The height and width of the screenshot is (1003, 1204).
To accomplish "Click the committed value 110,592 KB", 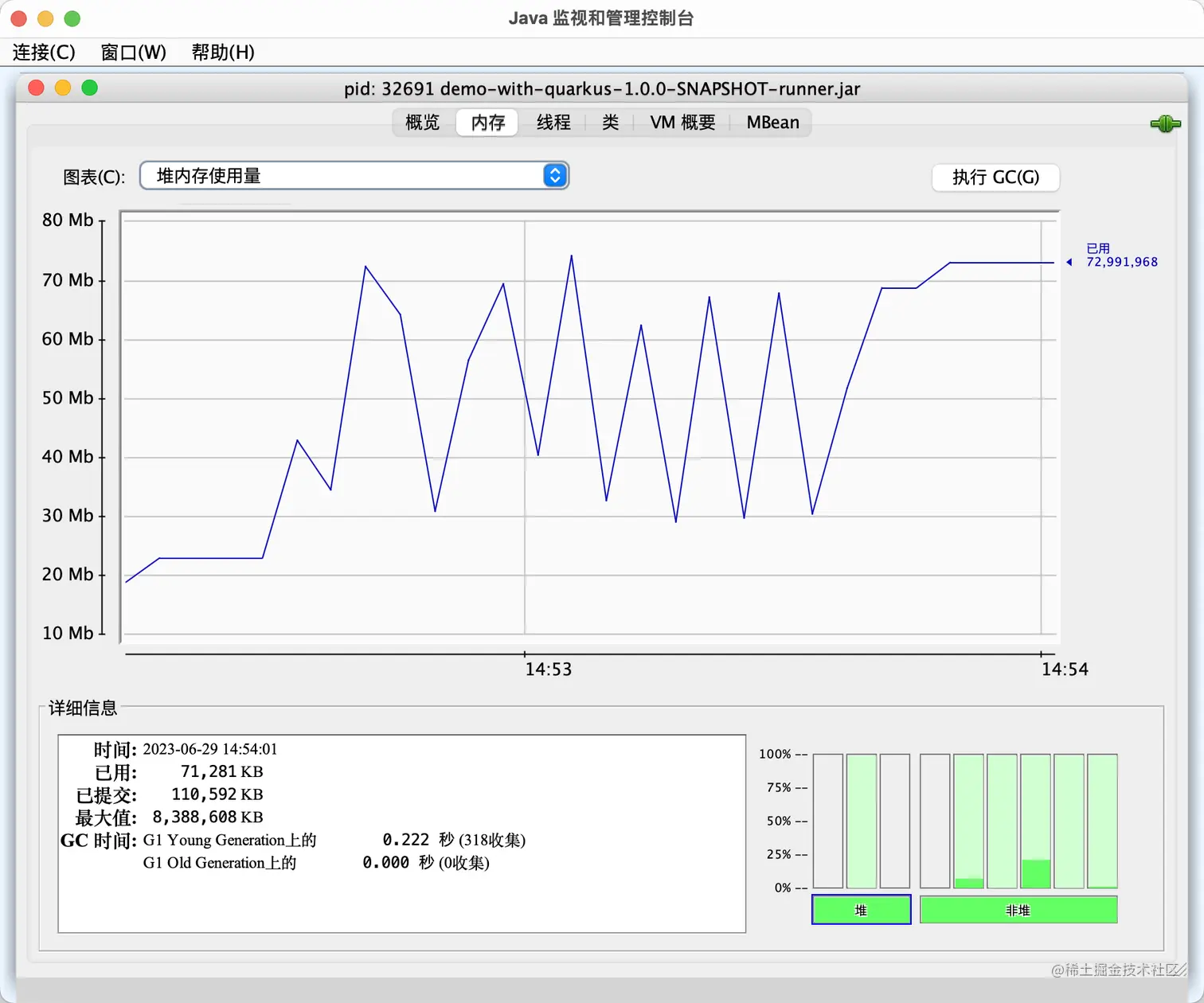I will 217,794.
